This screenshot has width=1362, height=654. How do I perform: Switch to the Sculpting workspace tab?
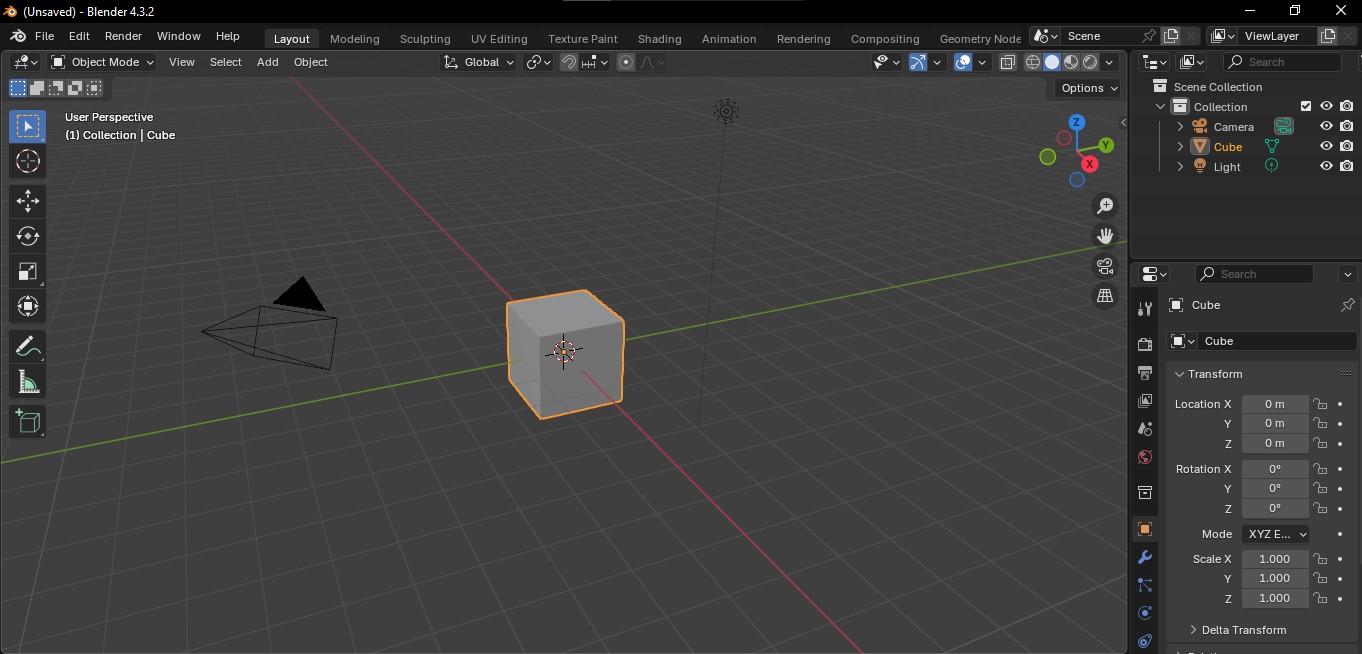[425, 39]
